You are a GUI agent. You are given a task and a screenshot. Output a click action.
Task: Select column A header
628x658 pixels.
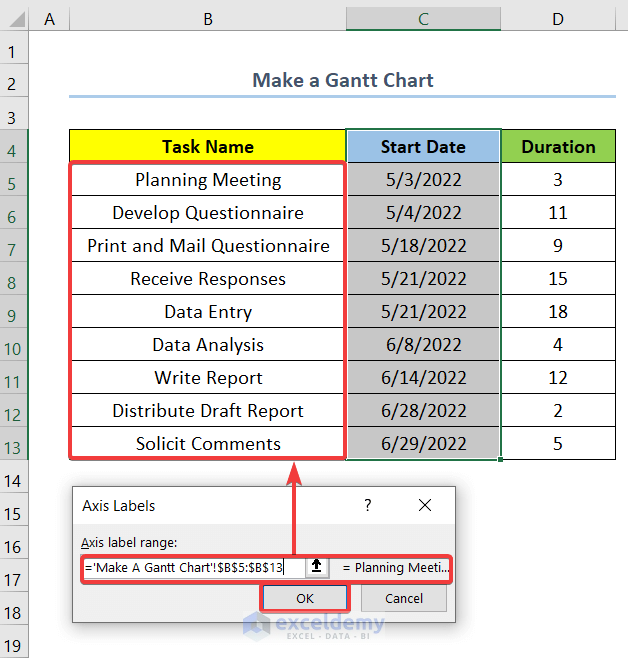50,19
